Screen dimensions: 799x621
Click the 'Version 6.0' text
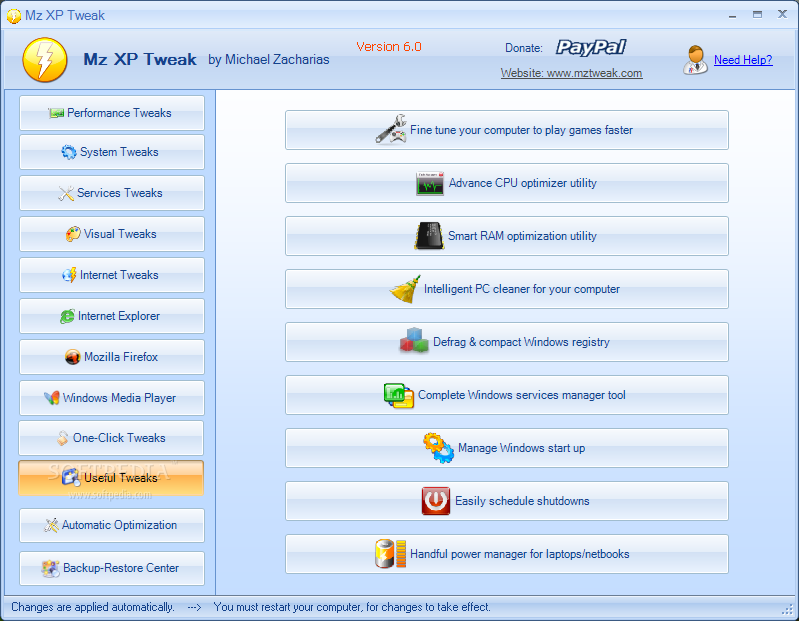pos(389,47)
